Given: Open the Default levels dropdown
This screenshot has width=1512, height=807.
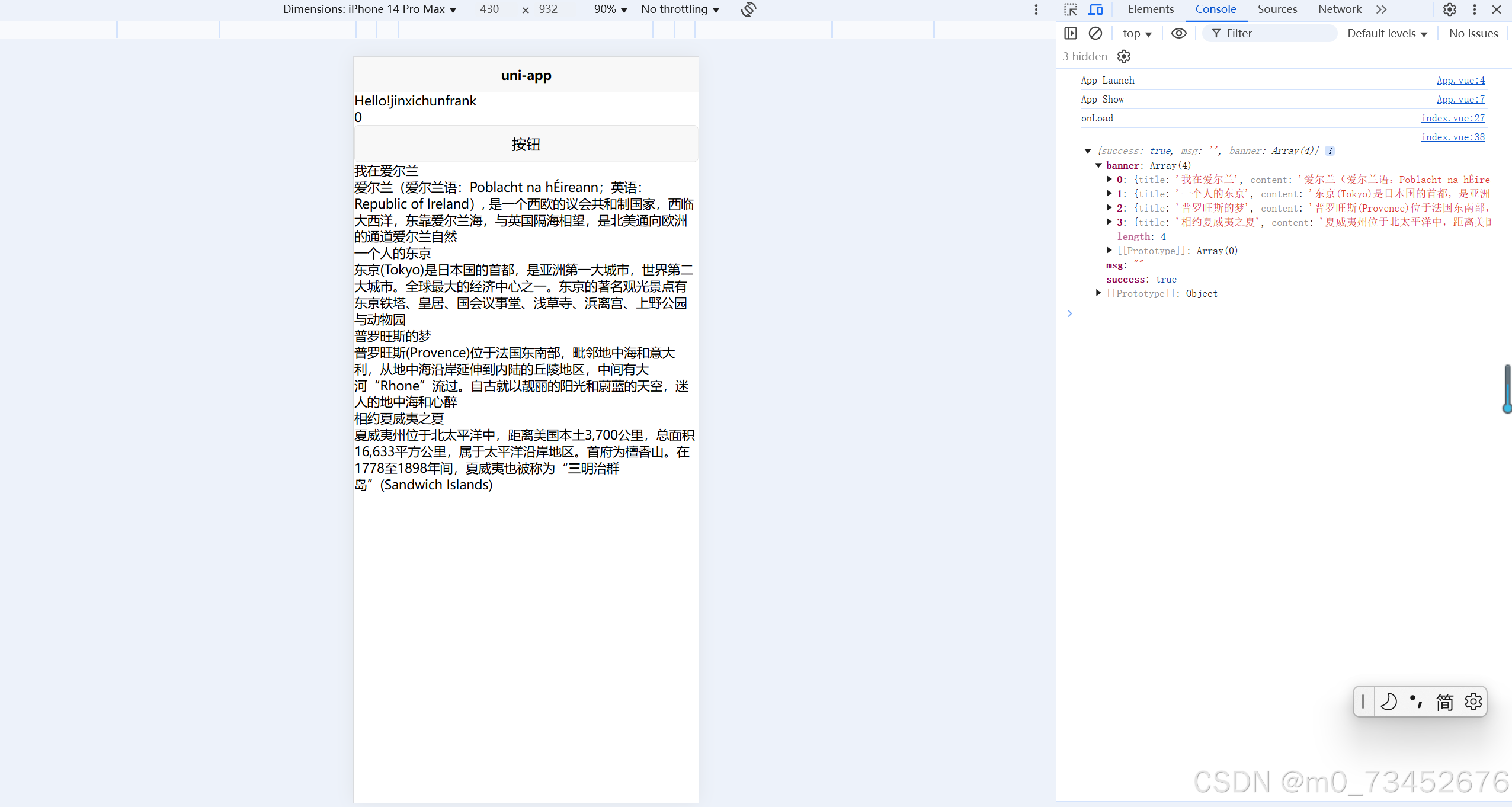Looking at the screenshot, I should click(x=1387, y=34).
